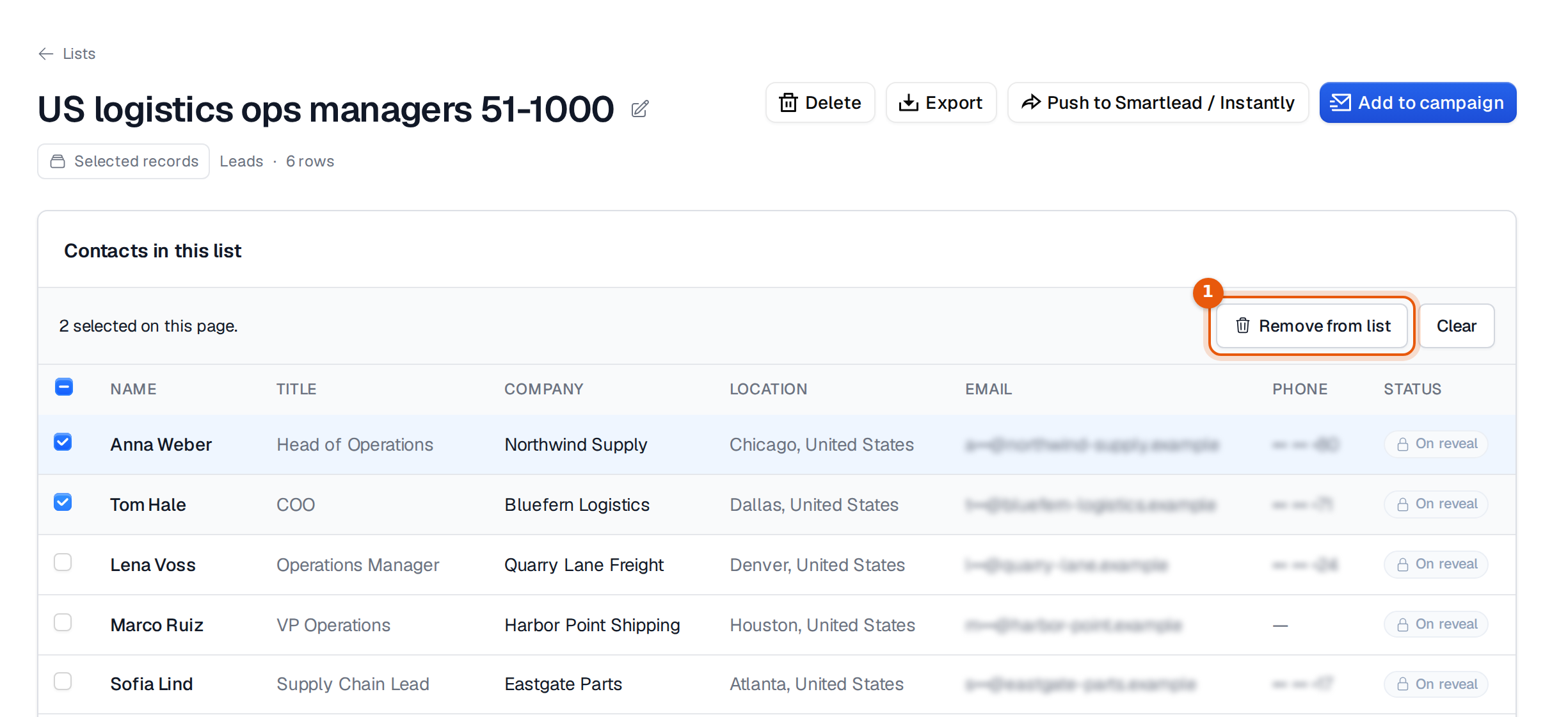Select Quarry Lane Freight company cell
1568x717 pixels.
tap(584, 565)
